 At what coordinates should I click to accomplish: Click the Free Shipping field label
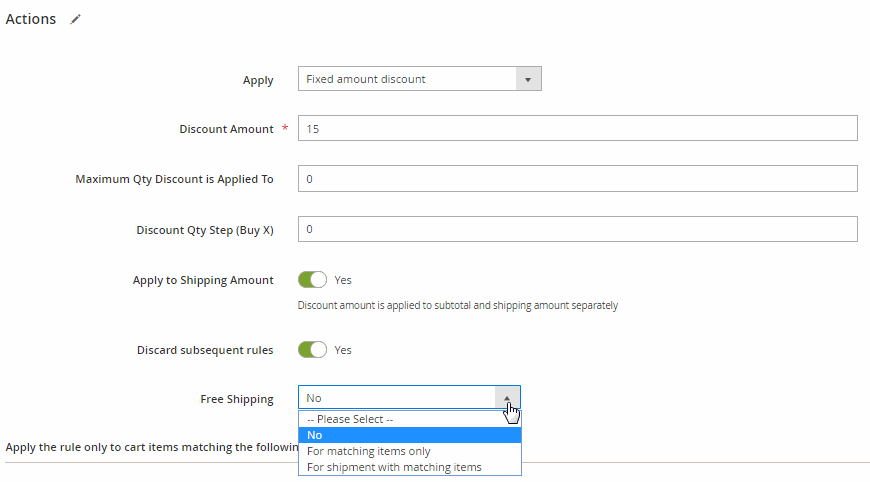[x=236, y=399]
